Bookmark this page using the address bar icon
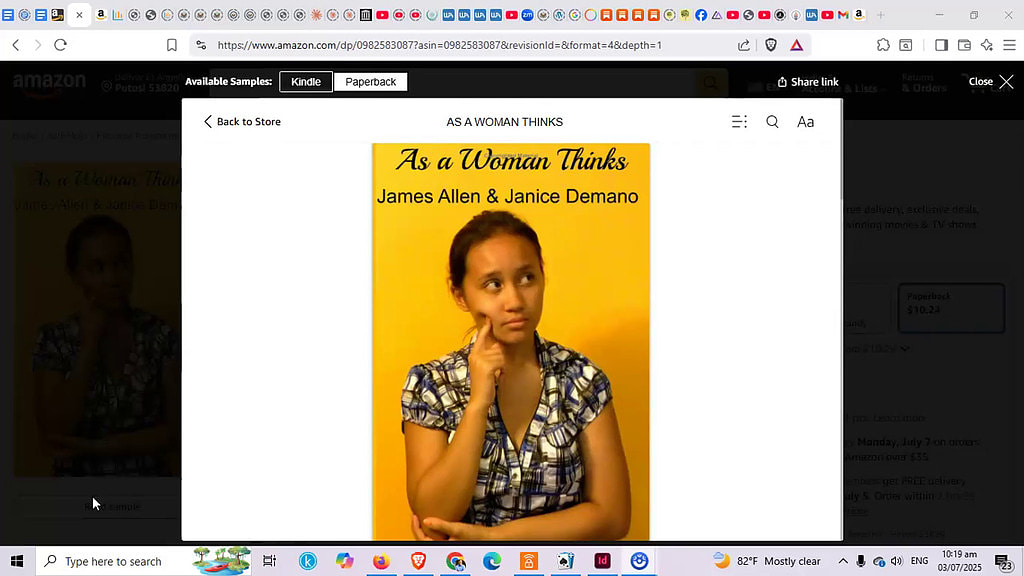Image resolution: width=1024 pixels, height=576 pixels. tap(171, 45)
